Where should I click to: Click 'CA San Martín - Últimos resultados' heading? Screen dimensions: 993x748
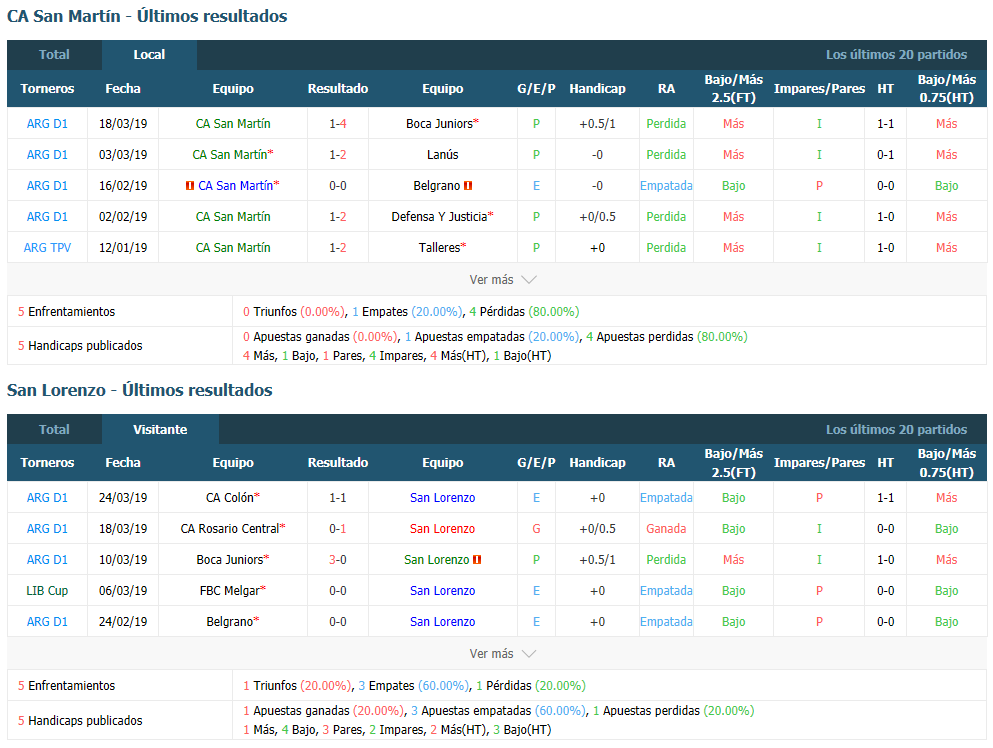tap(147, 16)
